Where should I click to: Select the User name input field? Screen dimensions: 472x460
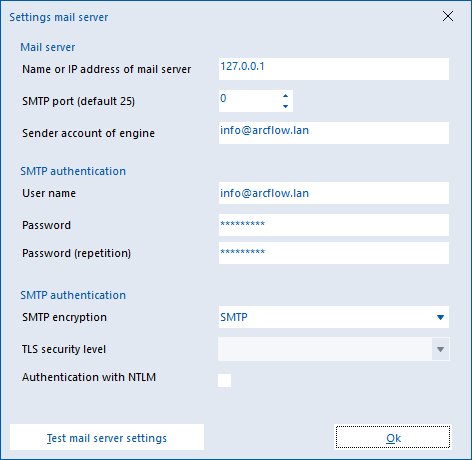click(334, 193)
